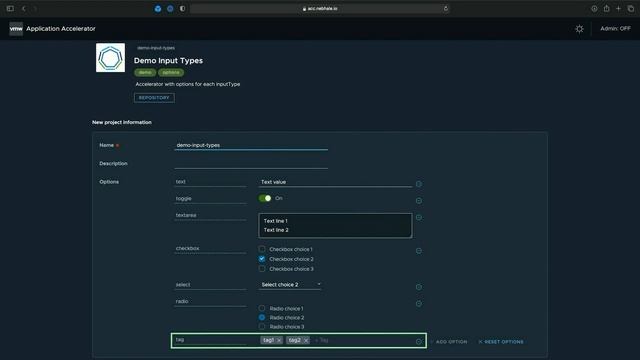Select Radio choice 2
The image size is (640, 360).
pos(262,317)
